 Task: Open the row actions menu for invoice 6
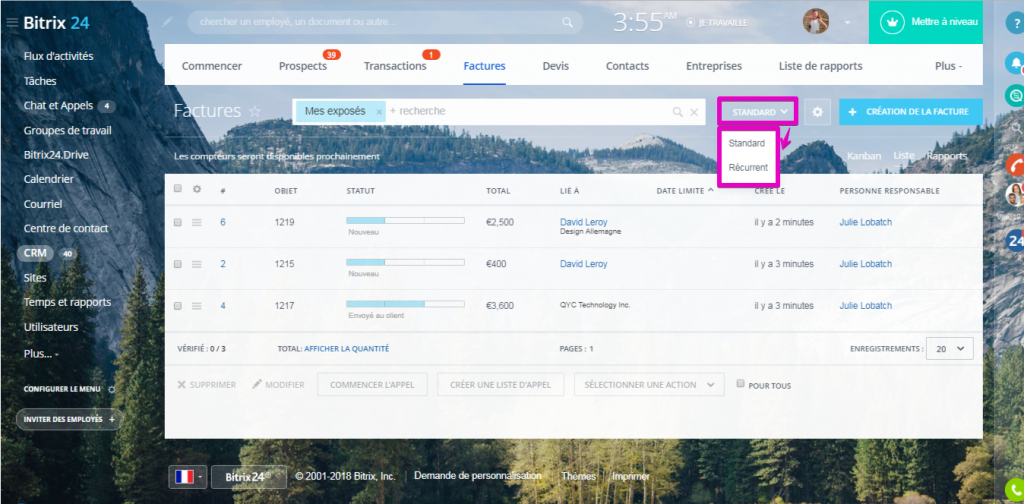pos(197,223)
